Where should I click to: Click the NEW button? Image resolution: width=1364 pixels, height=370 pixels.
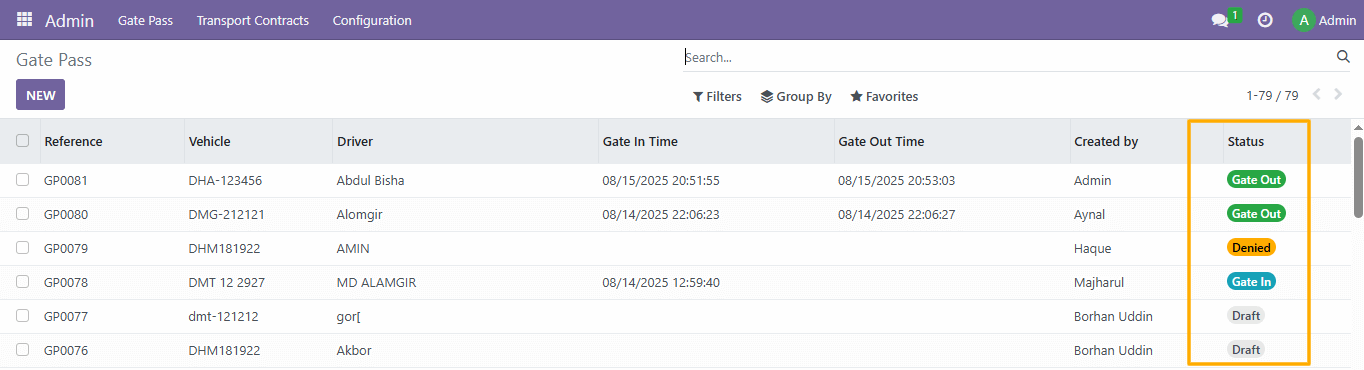[x=40, y=95]
